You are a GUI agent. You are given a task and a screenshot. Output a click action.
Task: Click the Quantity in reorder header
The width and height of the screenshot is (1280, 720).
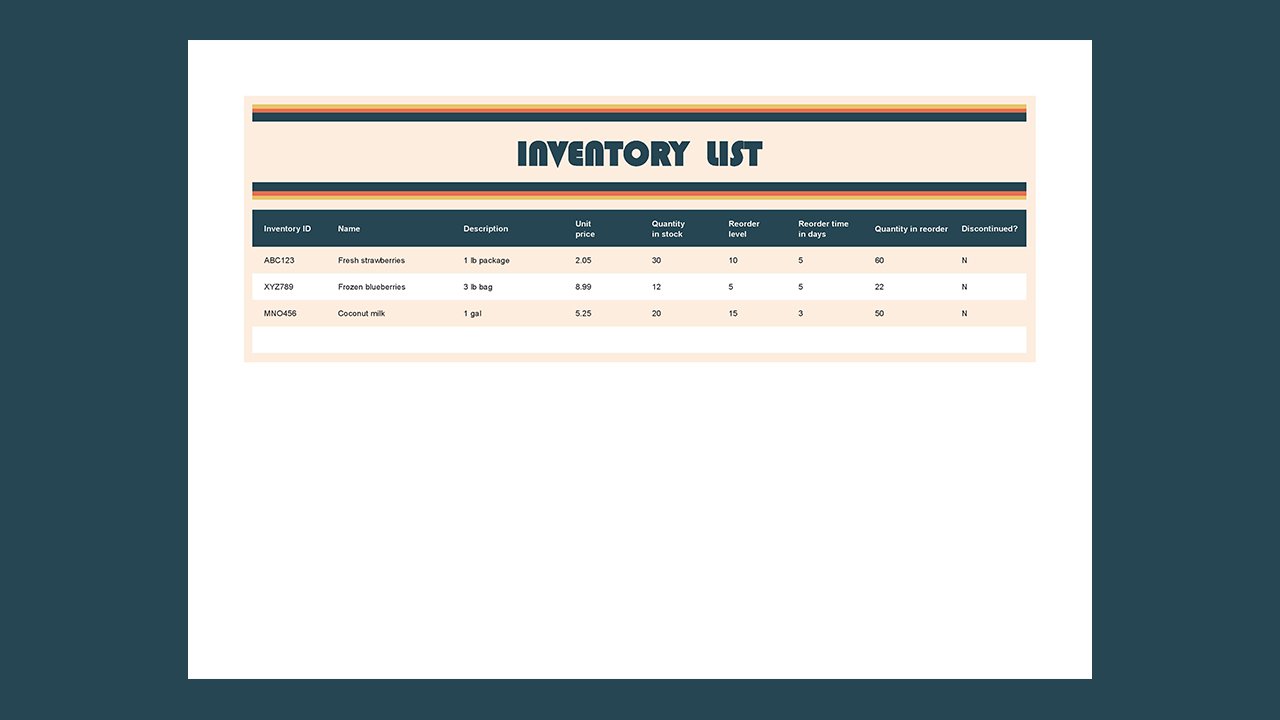[911, 228]
